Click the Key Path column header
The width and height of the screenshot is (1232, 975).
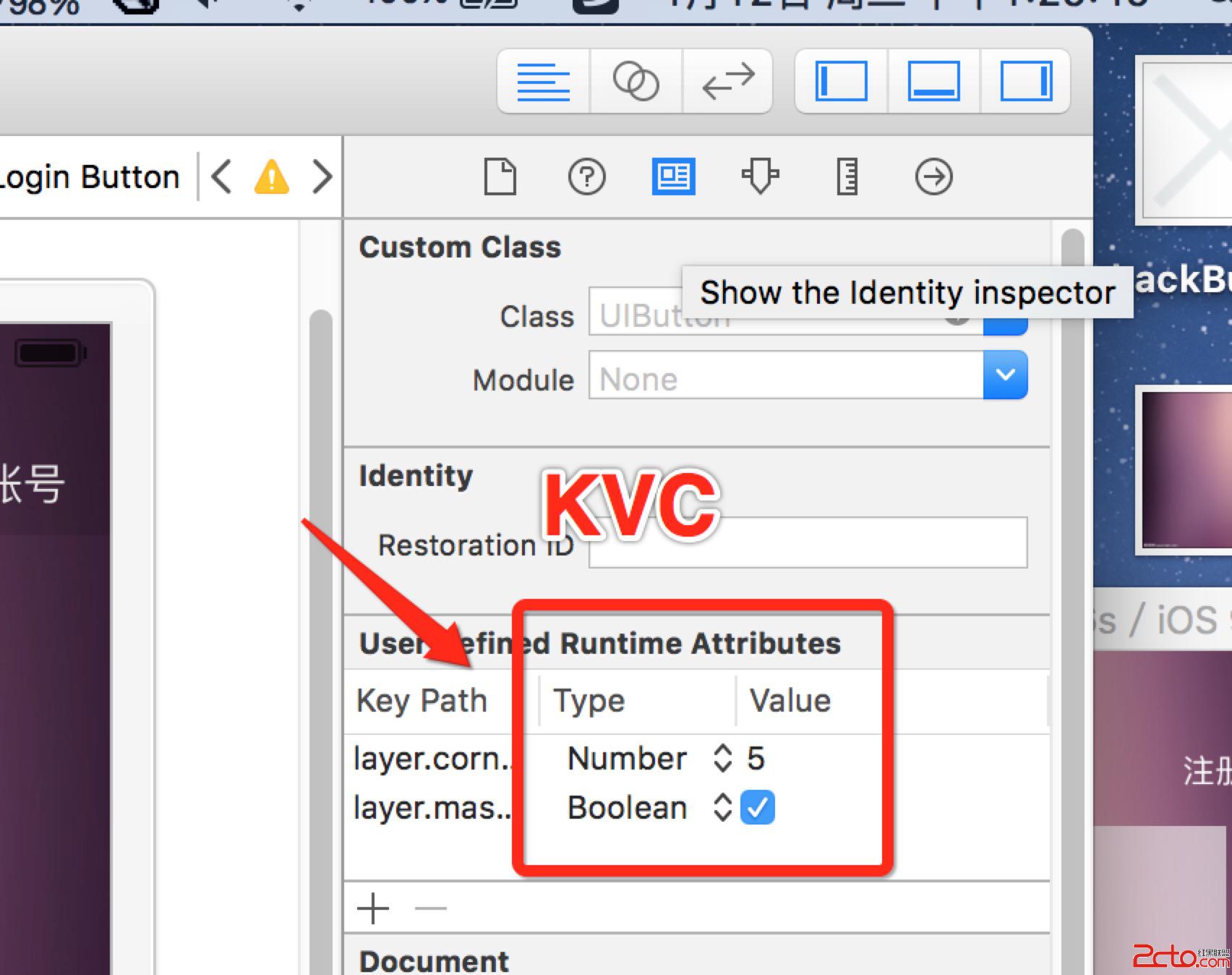[422, 700]
